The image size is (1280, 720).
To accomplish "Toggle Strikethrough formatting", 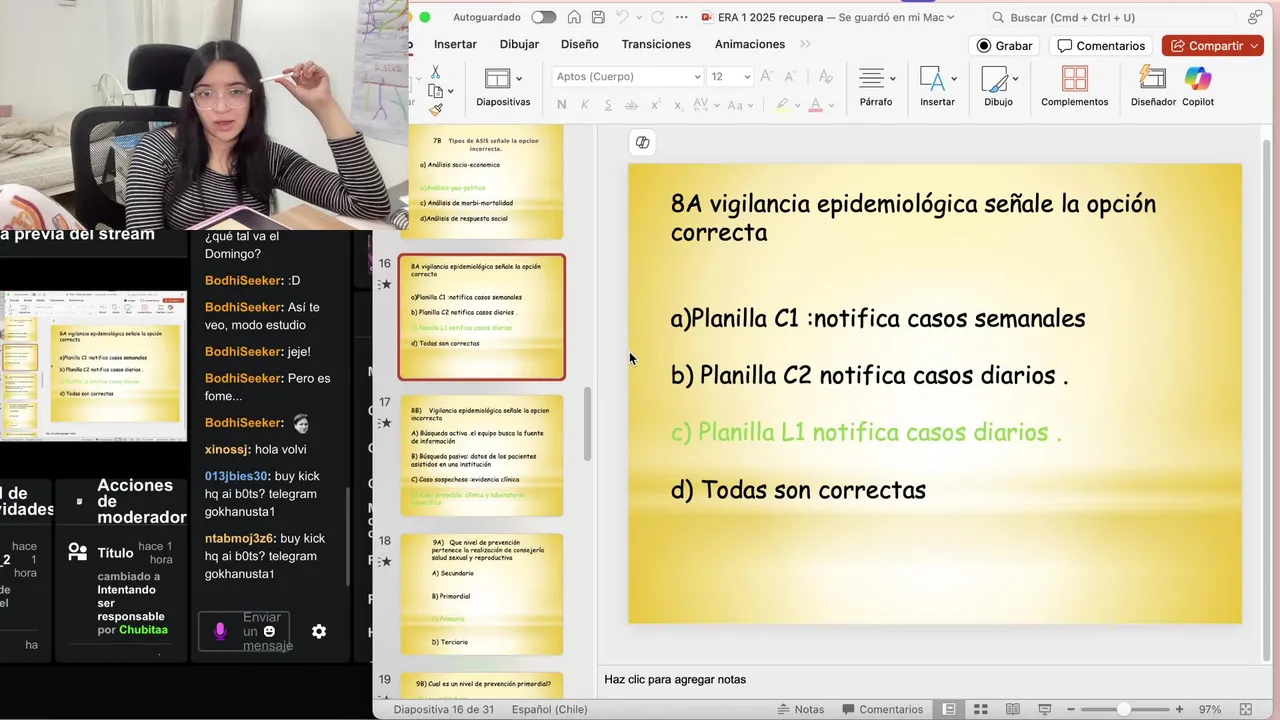I will click(632, 105).
